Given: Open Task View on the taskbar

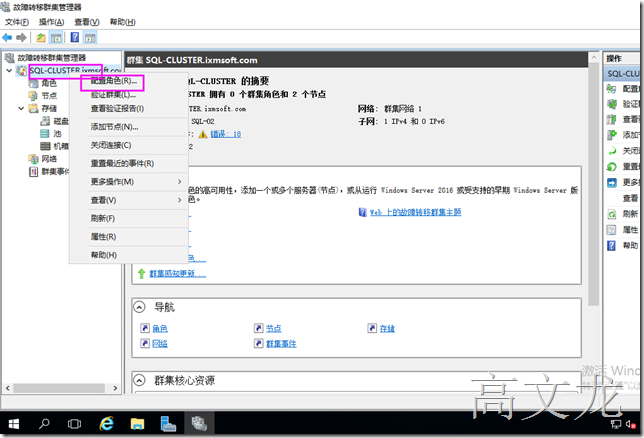Looking at the screenshot, I should [74, 424].
